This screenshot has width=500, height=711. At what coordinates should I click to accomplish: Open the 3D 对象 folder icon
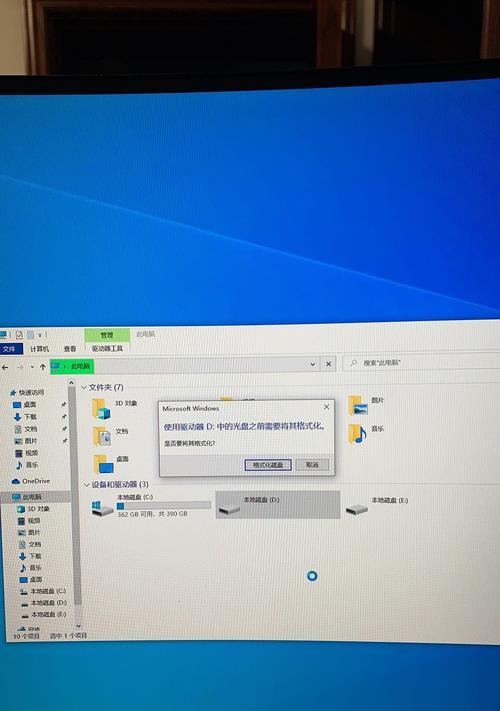pyautogui.click(x=101, y=409)
